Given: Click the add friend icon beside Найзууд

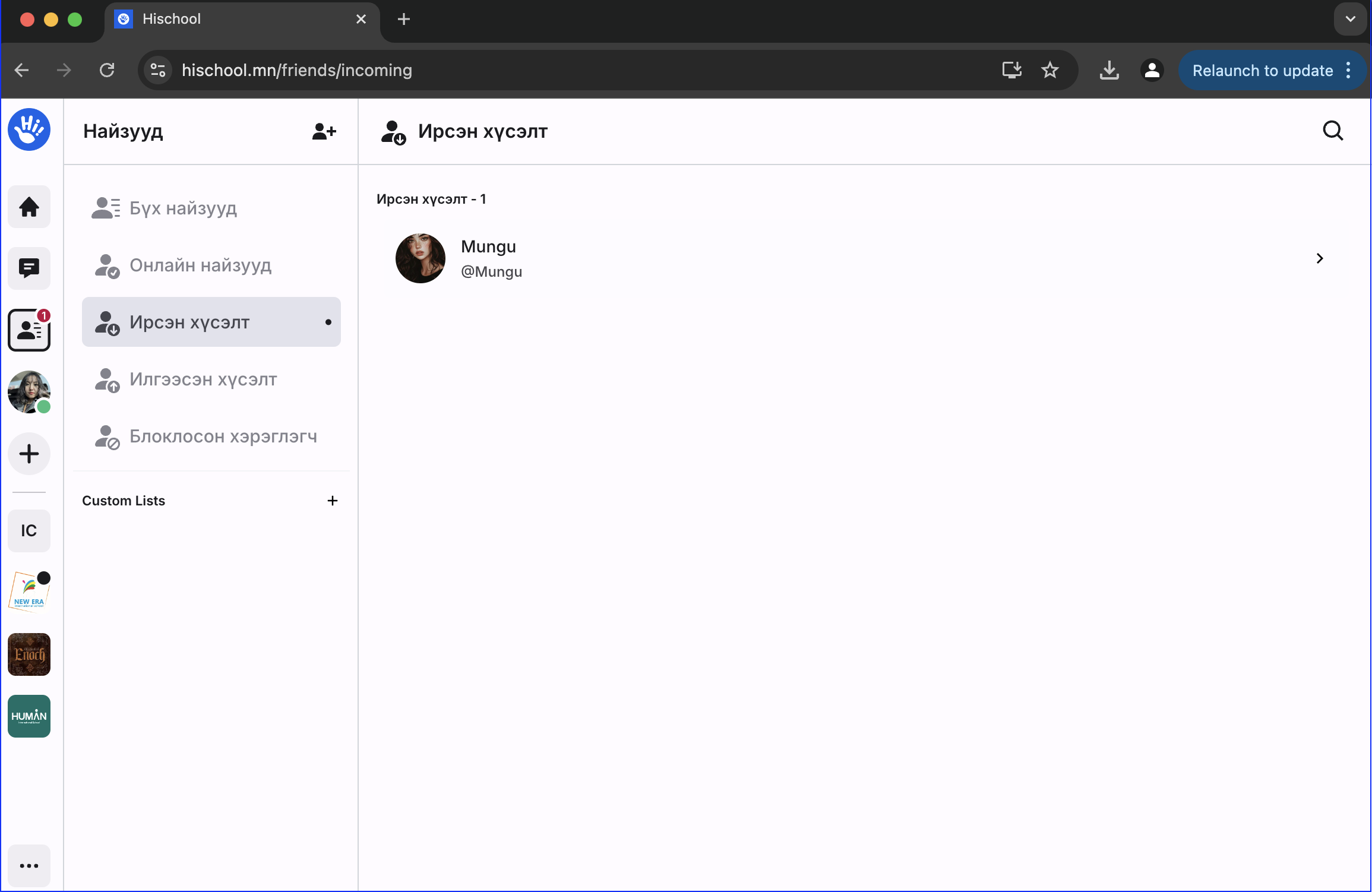Looking at the screenshot, I should click(324, 131).
